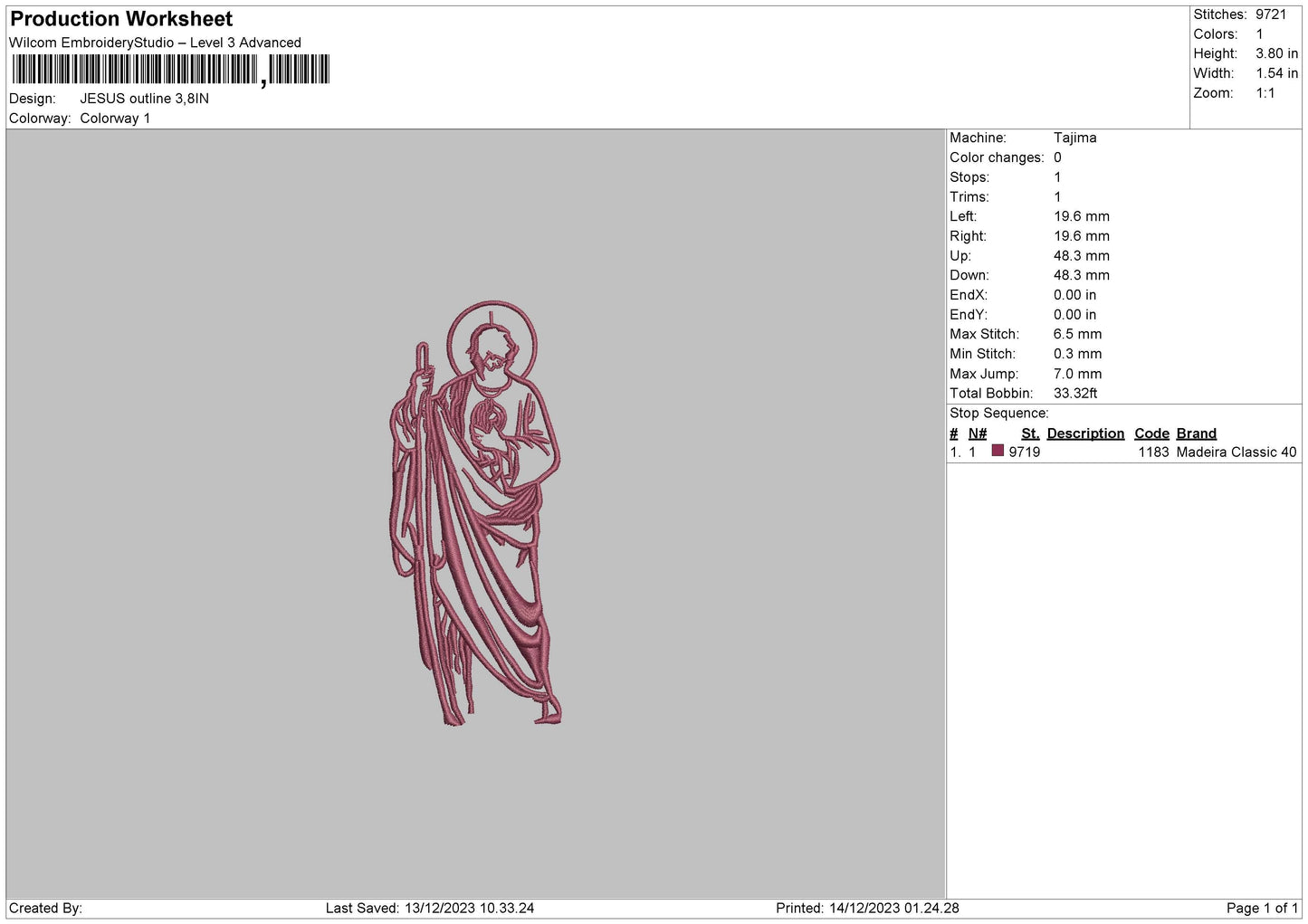Viewport: 1308px width, 924px height.
Task: Select the Colorway 1 value
Action: (115, 119)
